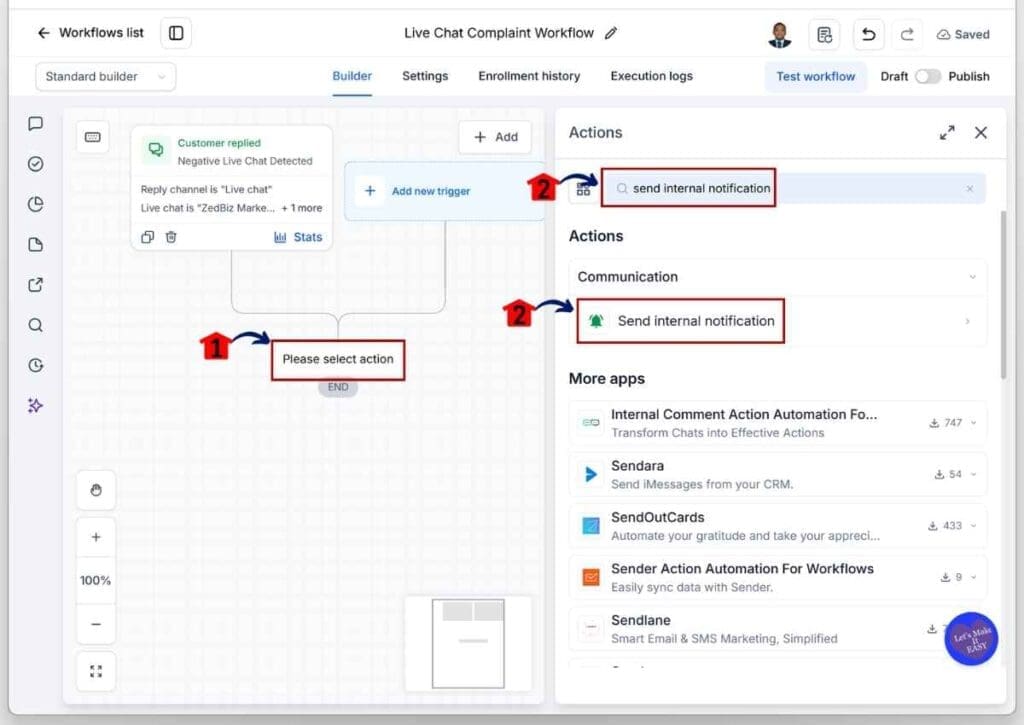Click the canvas minimap thumbnail
Image resolution: width=1024 pixels, height=725 pixels.
[468, 643]
